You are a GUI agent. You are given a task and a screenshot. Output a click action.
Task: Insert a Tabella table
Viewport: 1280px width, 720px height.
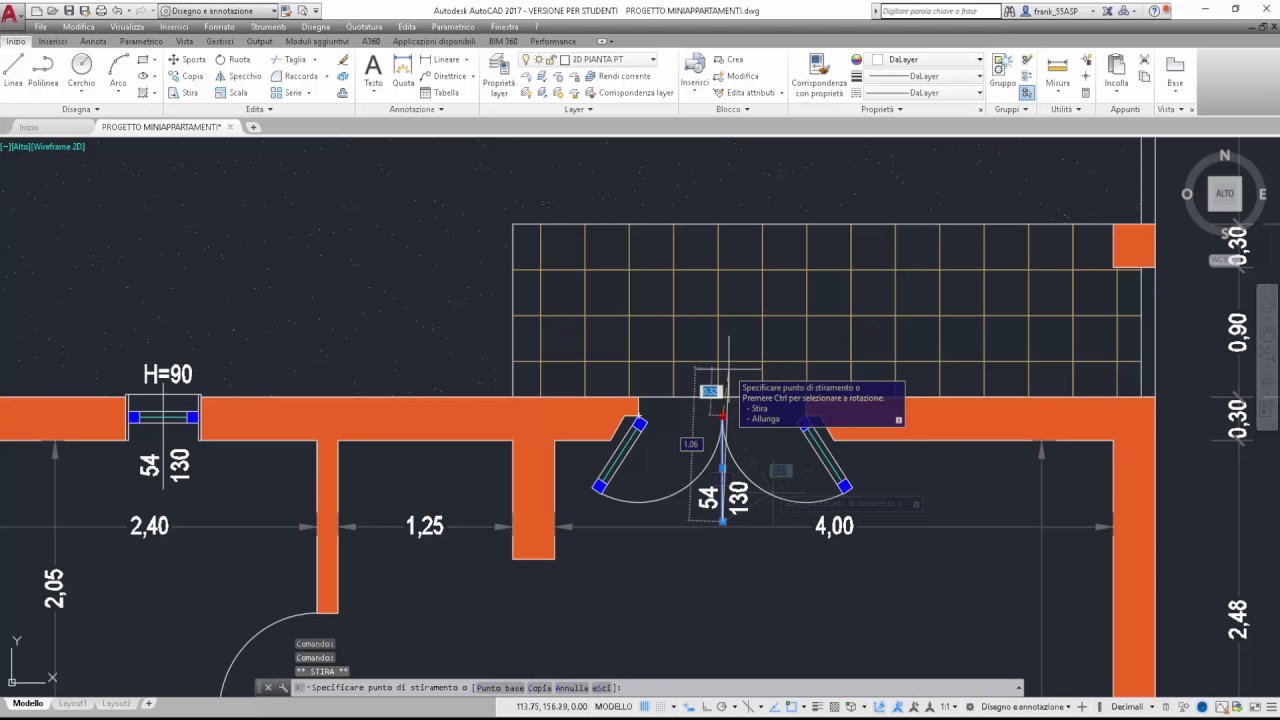coord(439,93)
